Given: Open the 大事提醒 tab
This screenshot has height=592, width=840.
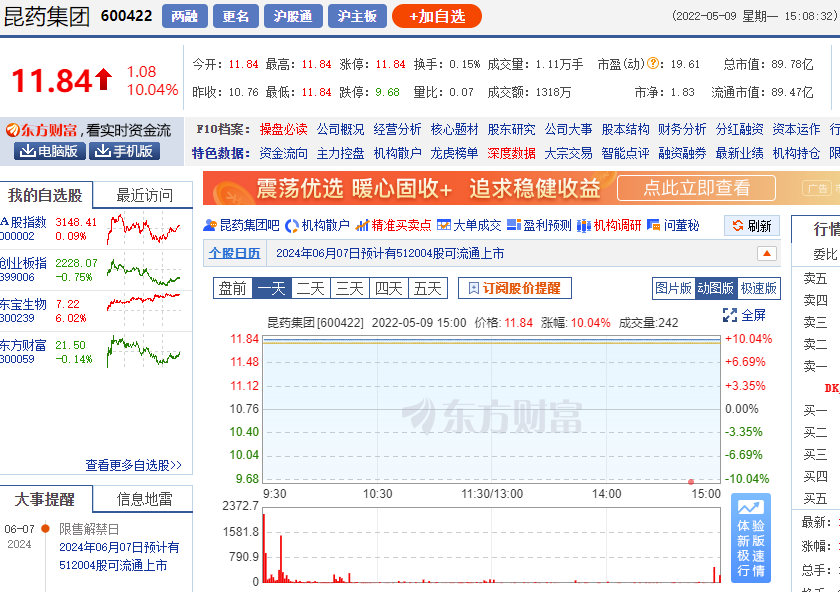Looking at the screenshot, I should coord(46,499).
